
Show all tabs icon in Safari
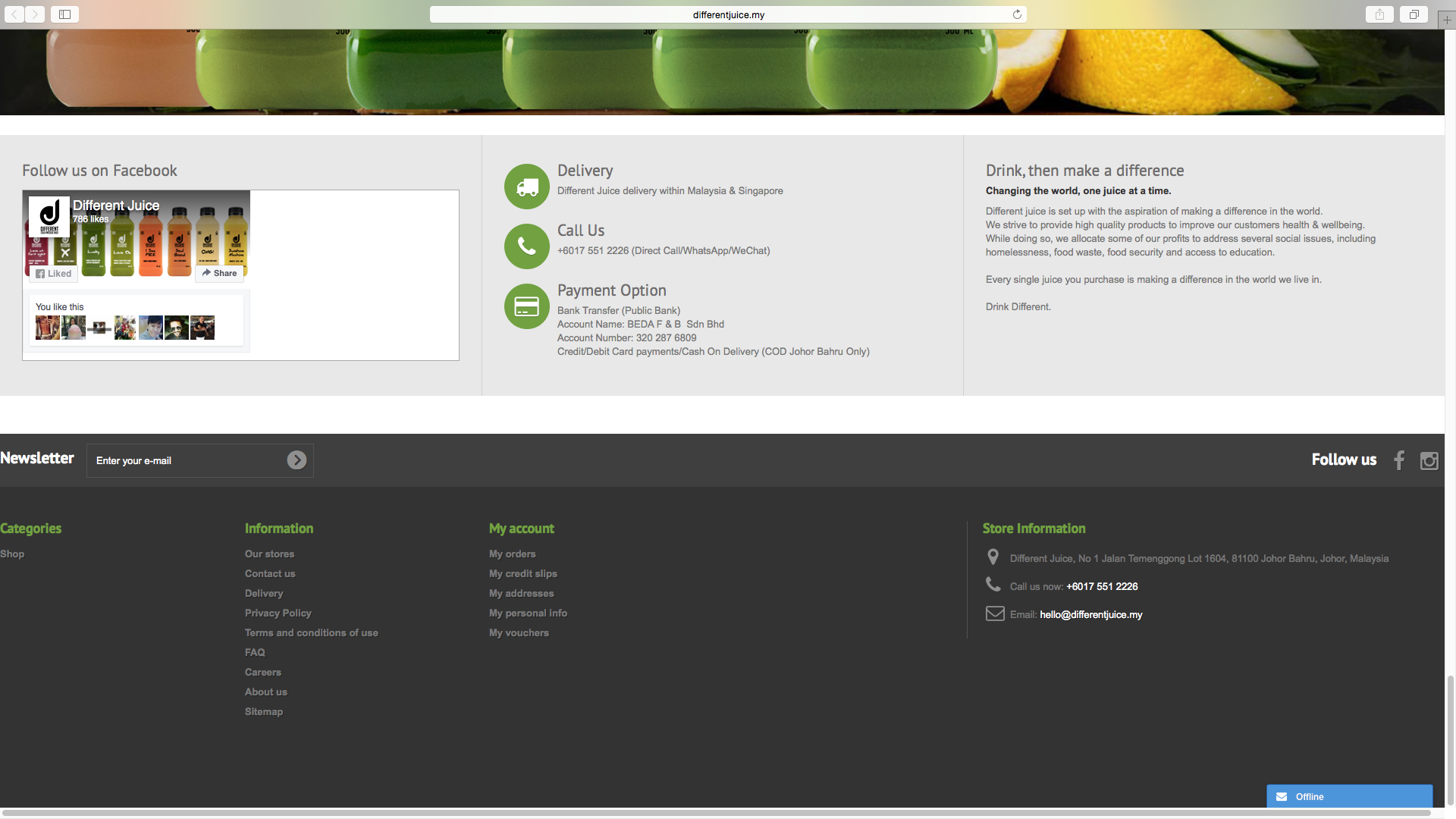1414,14
